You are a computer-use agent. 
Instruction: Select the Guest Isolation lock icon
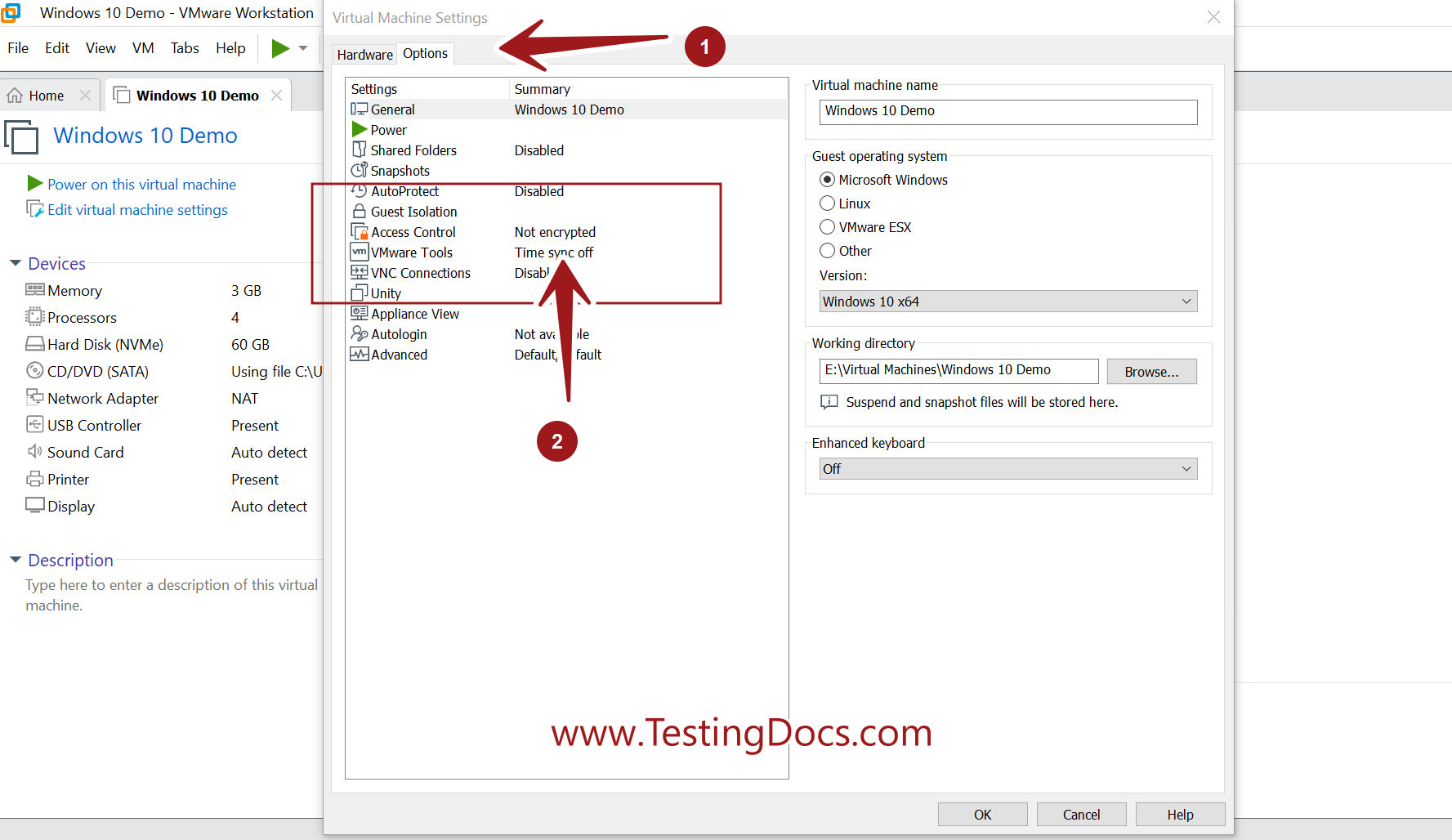(x=360, y=212)
